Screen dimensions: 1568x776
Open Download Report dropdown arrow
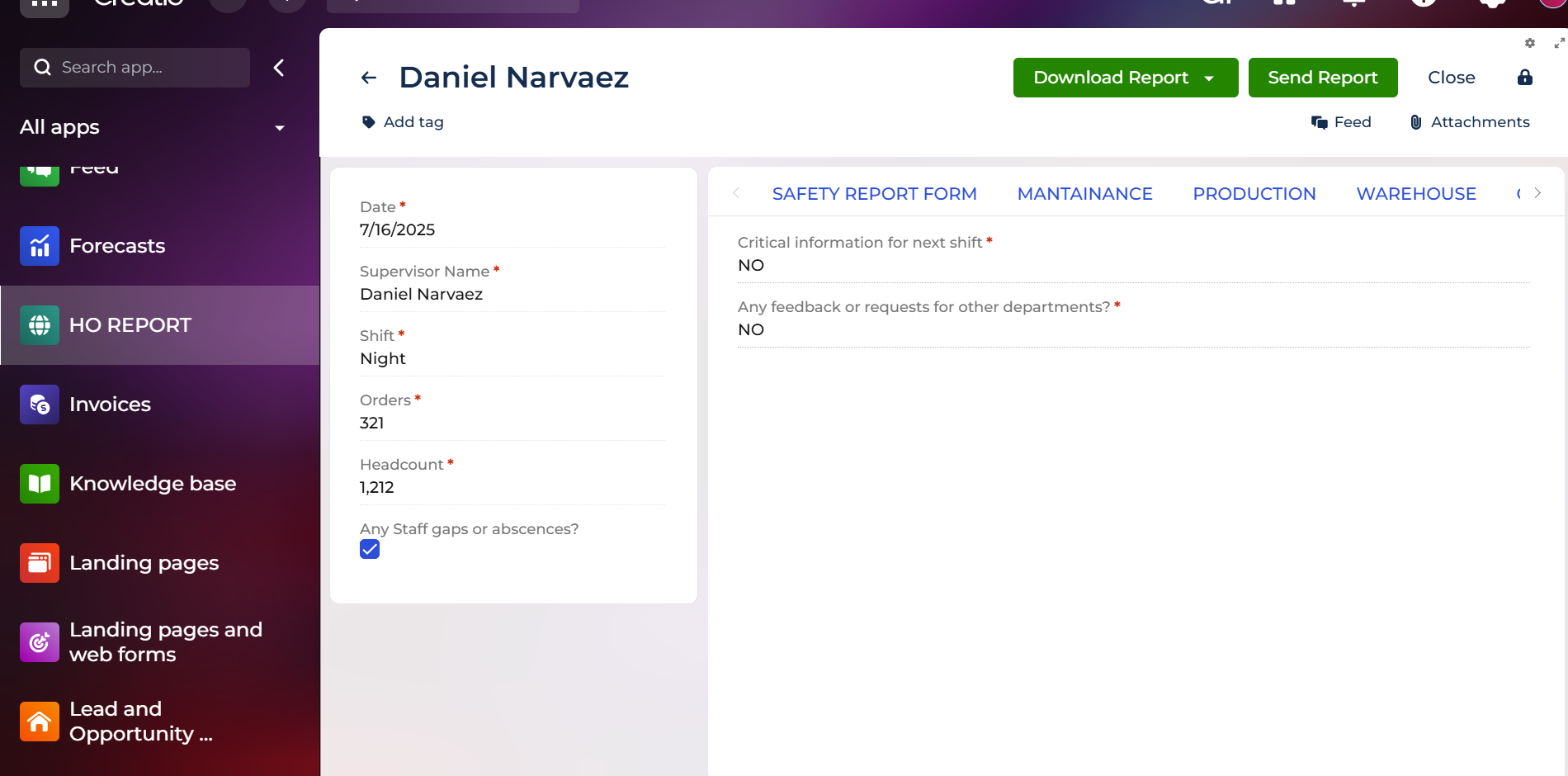(x=1209, y=78)
